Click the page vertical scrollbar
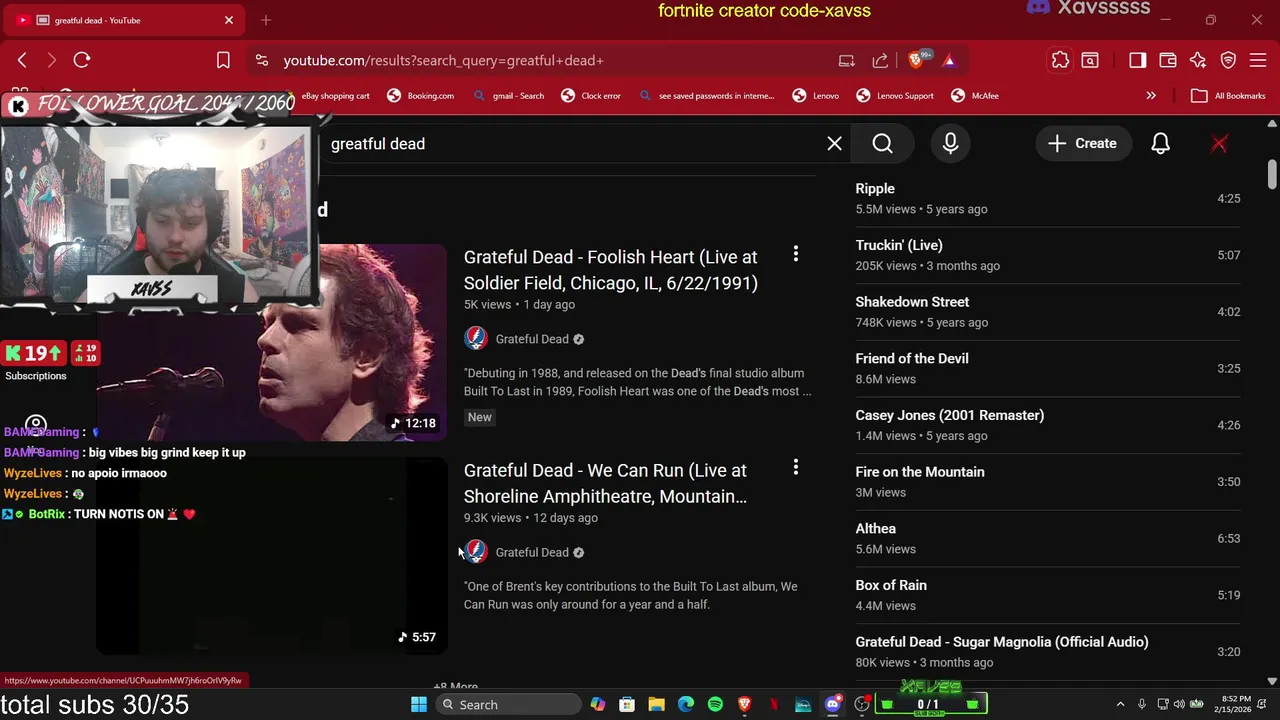 click(x=1272, y=175)
